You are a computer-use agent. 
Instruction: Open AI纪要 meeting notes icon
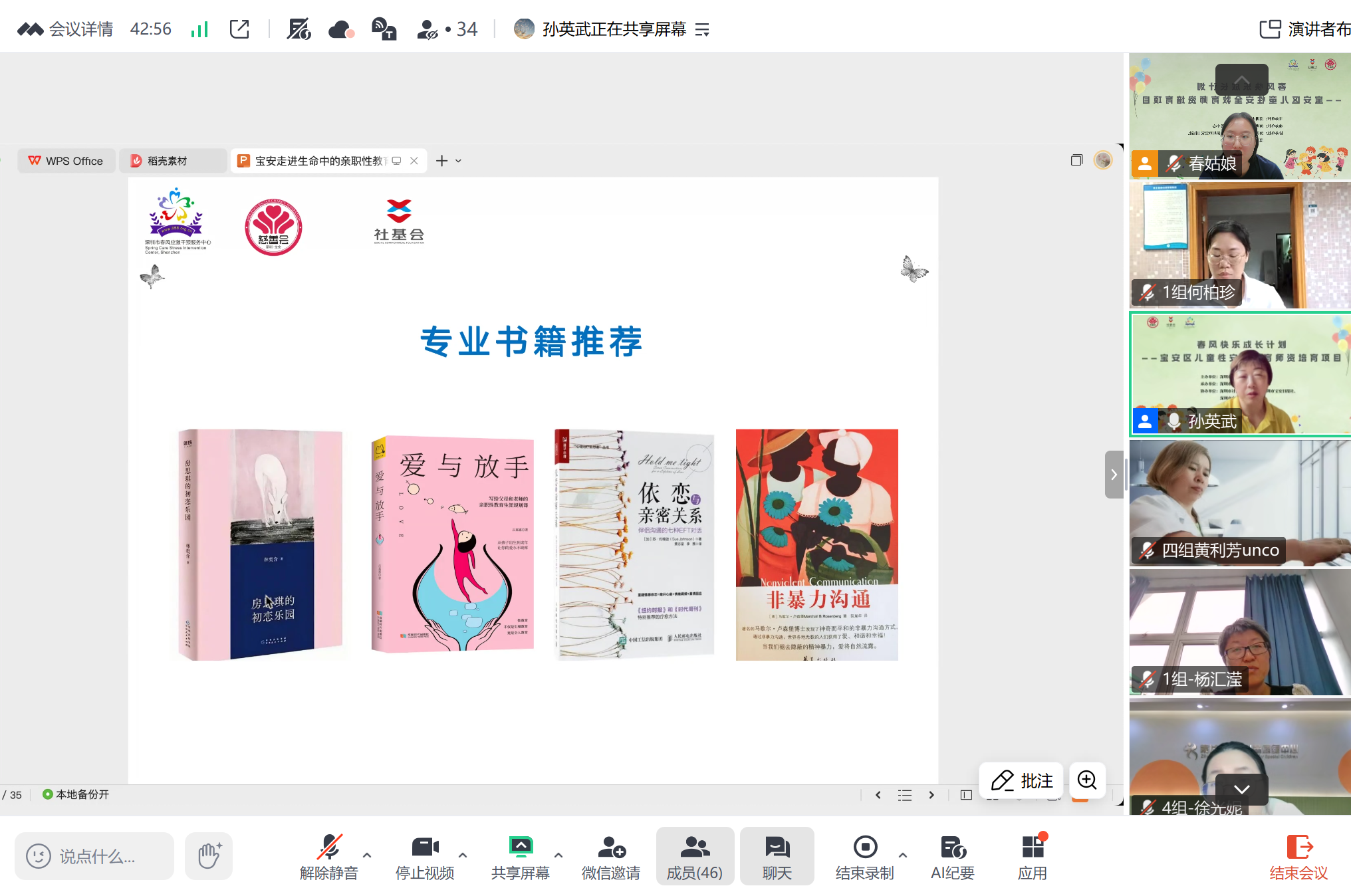pyautogui.click(x=953, y=847)
